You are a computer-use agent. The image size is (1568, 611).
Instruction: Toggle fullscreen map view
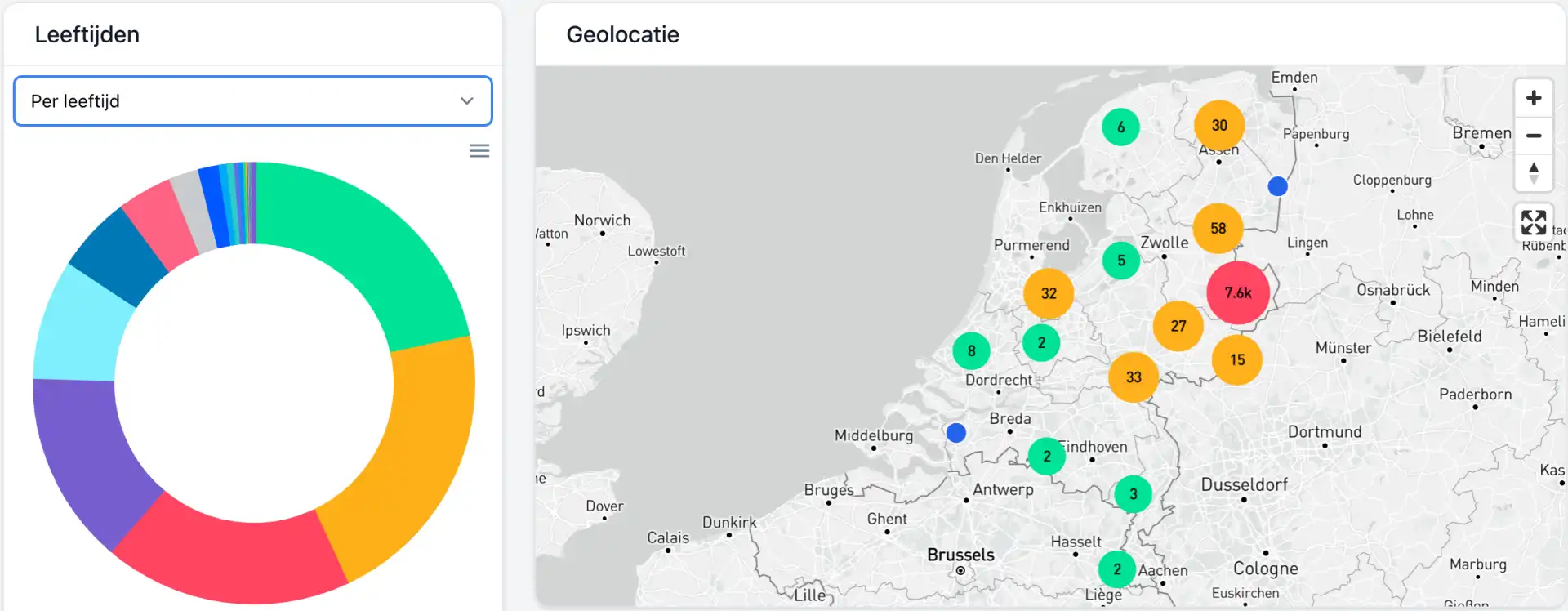tap(1533, 221)
